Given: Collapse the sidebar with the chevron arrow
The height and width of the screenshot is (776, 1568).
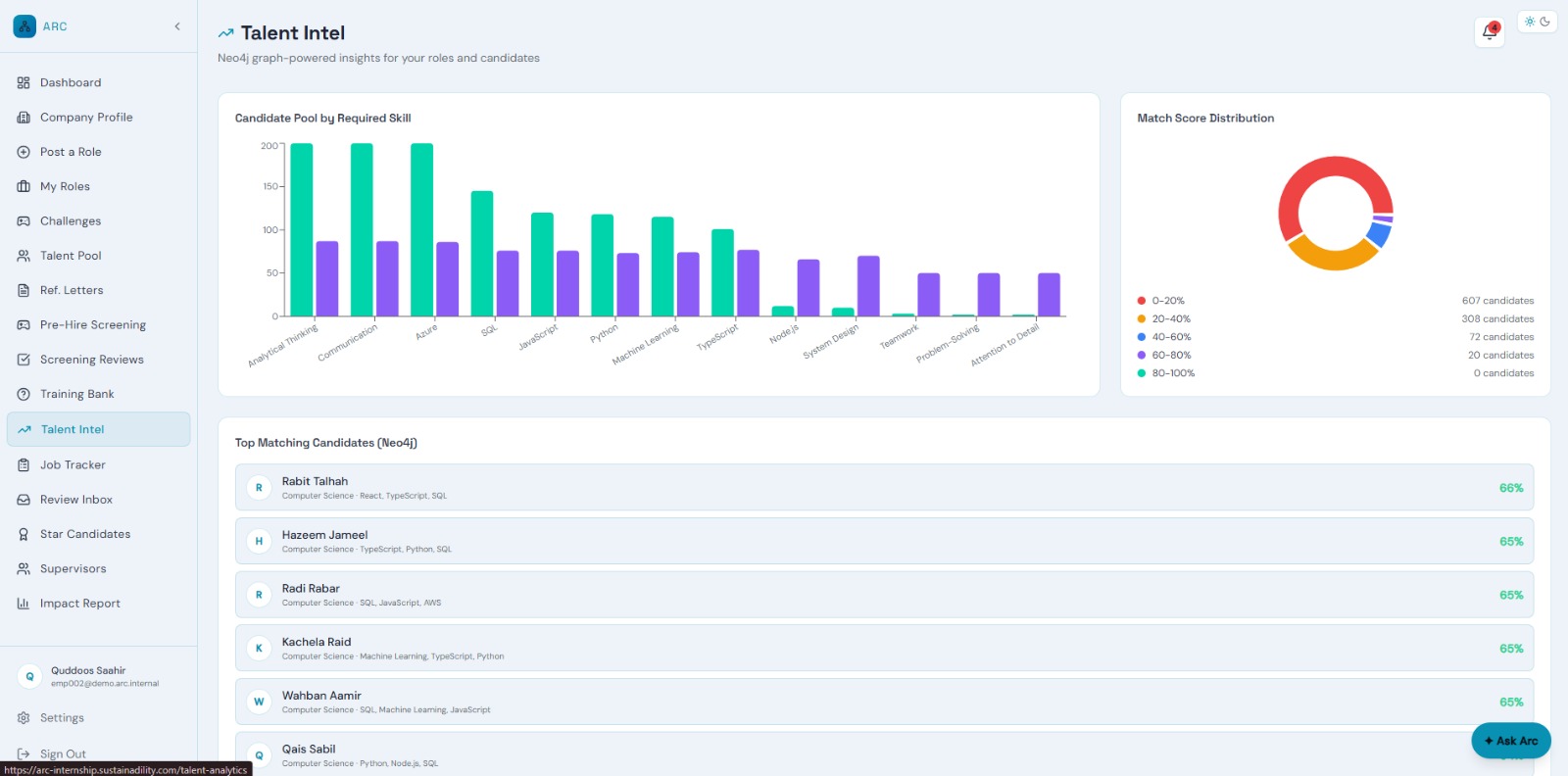Looking at the screenshot, I should coord(177,26).
